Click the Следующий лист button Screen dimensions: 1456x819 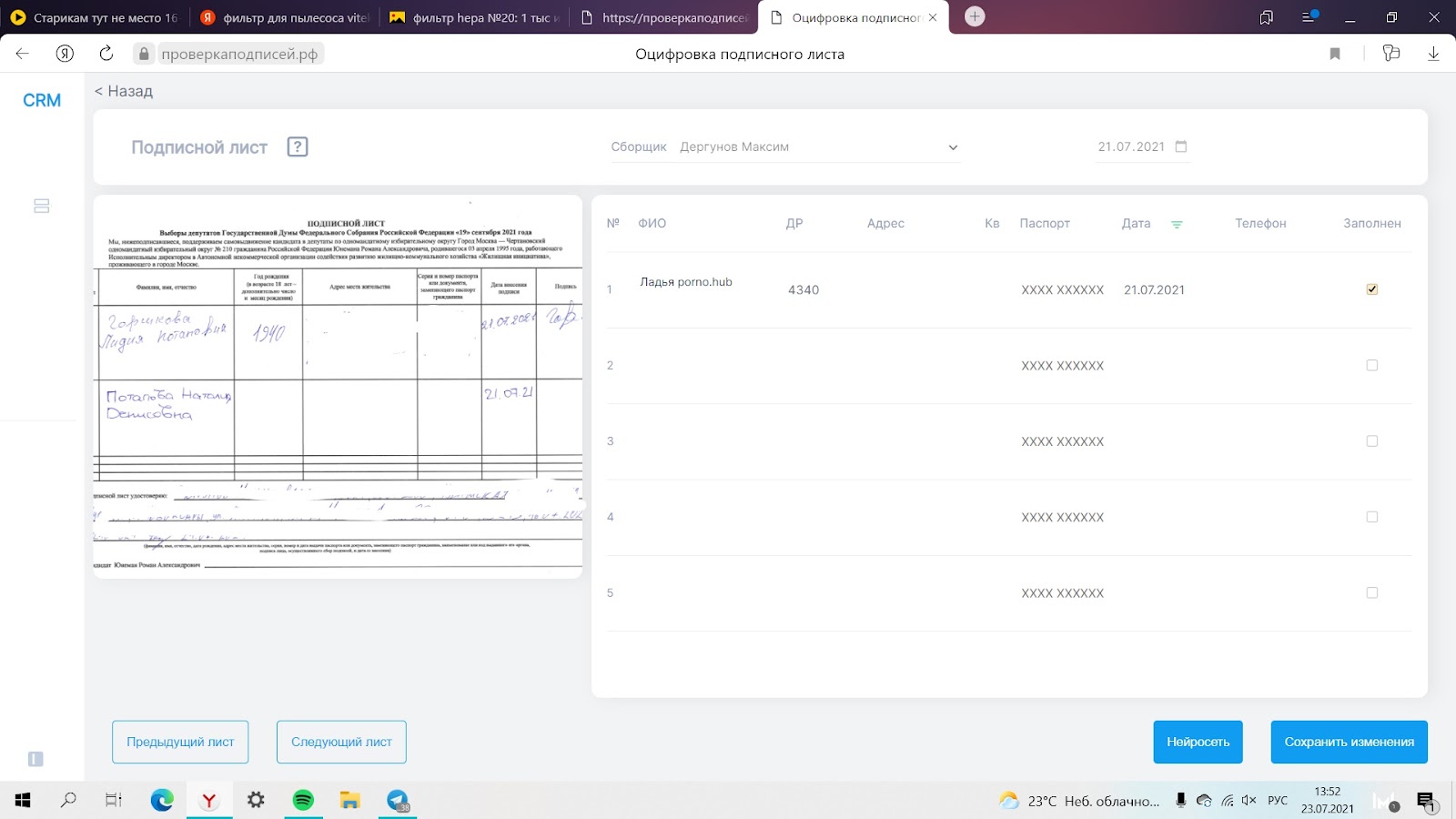341,742
